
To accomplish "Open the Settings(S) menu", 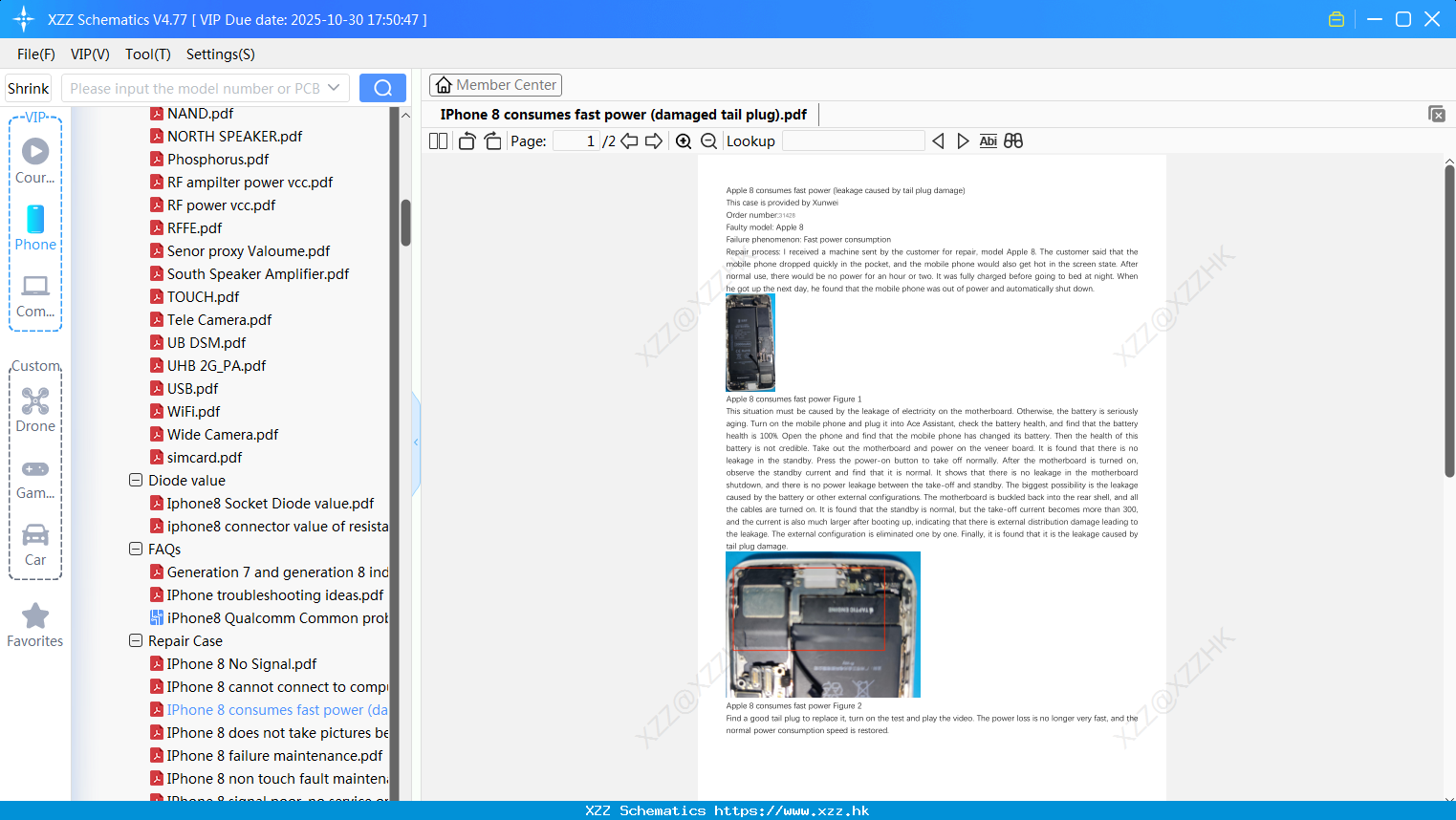I will [x=221, y=54].
